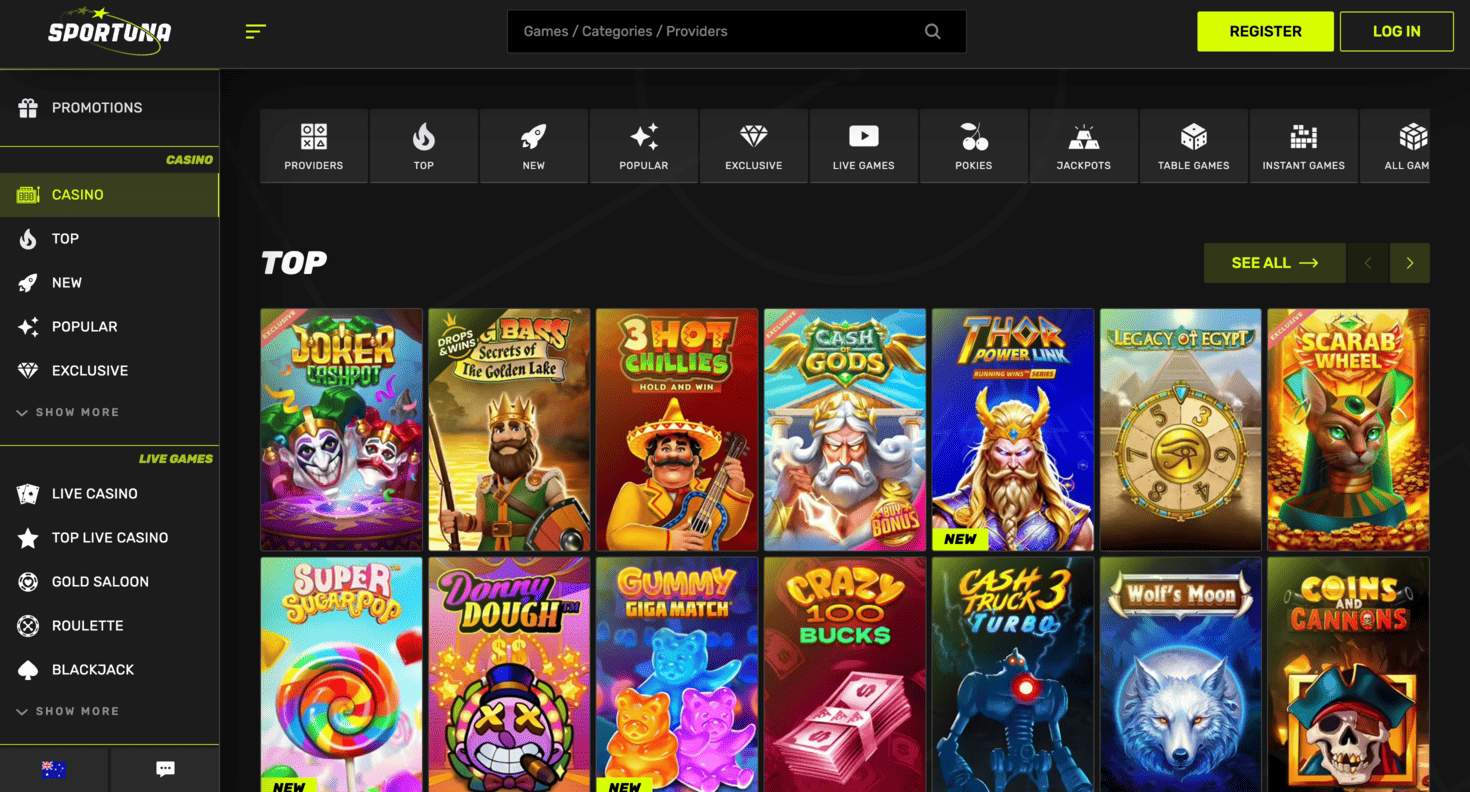The height and width of the screenshot is (792, 1470).
Task: Open the Legacy of Egypt game
Action: [1181, 430]
